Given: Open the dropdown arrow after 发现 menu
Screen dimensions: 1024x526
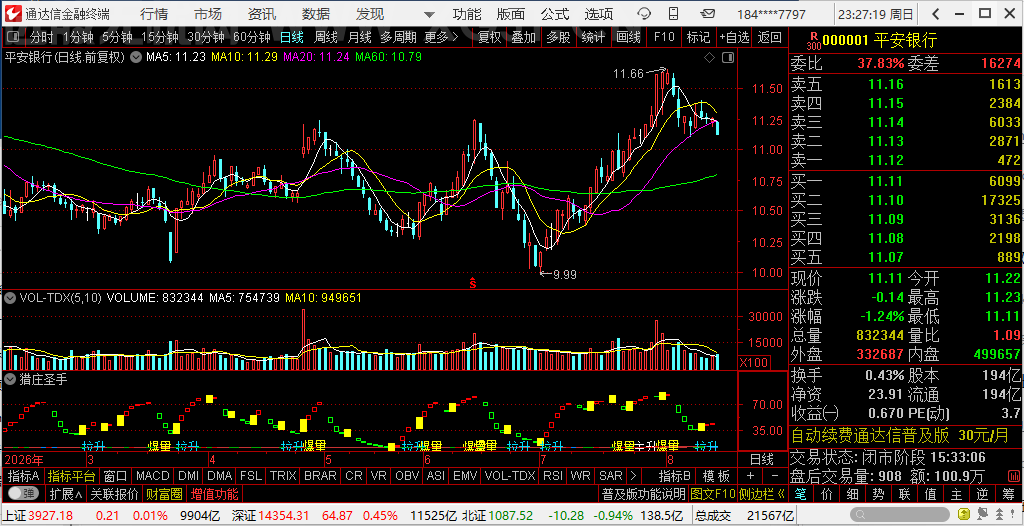Looking at the screenshot, I should (428, 14).
